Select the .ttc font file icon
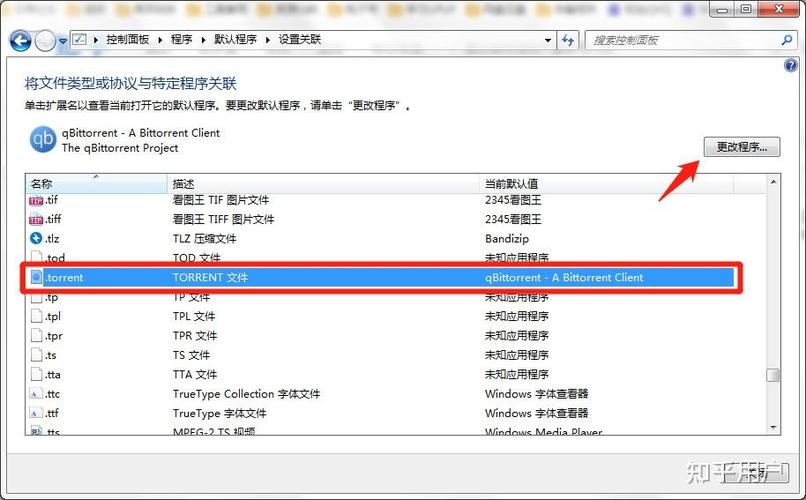 36,394
